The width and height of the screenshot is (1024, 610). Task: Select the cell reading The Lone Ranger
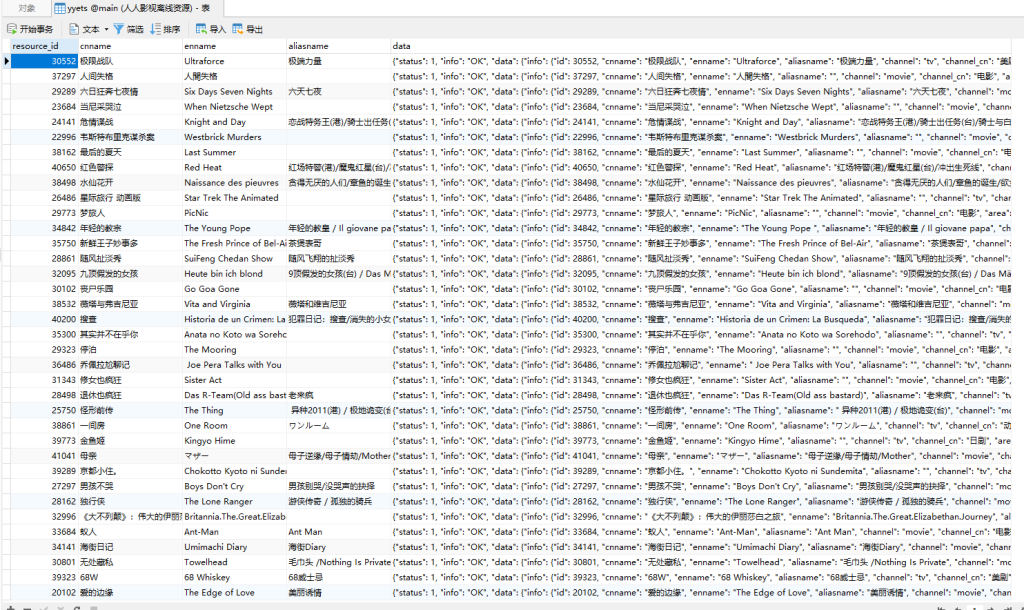234,502
